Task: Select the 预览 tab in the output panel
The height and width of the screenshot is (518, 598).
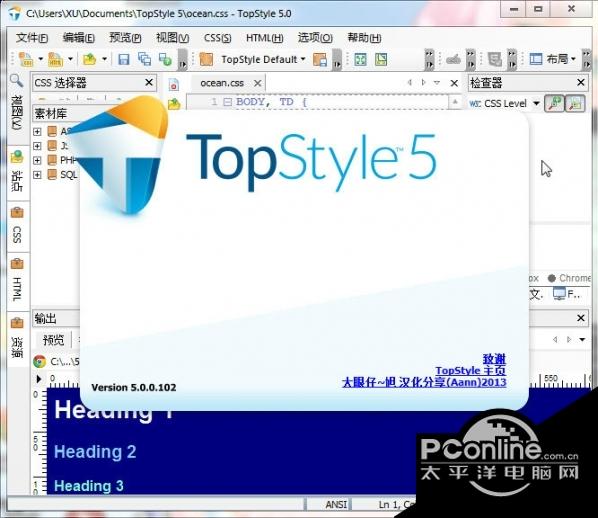Action: pos(53,340)
